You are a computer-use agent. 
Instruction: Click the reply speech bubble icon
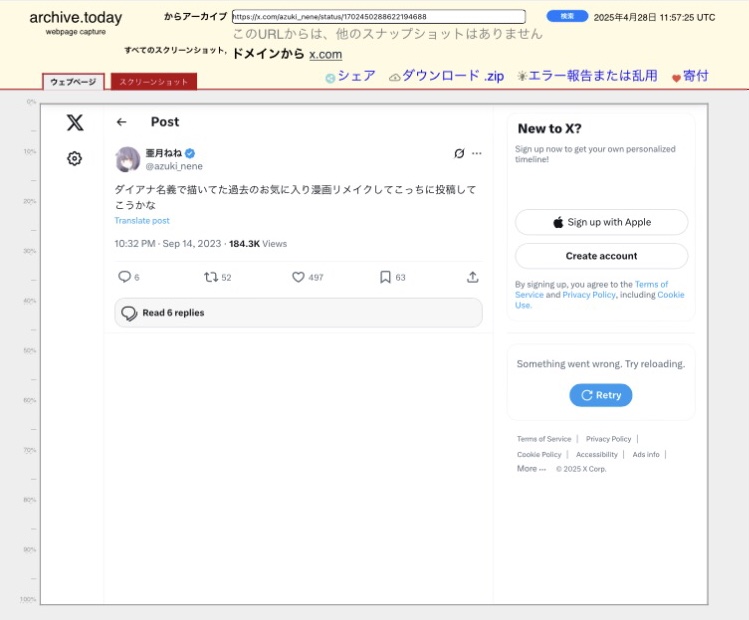124,277
